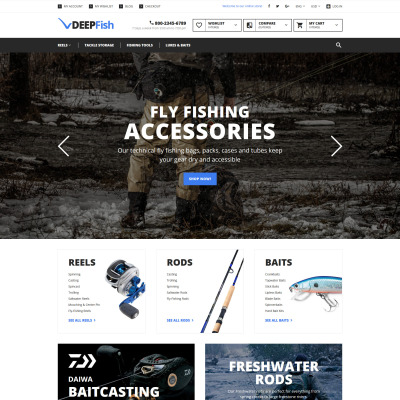400x400 pixels.
Task: Follow the See All Reels link
Action: [x=82, y=320]
